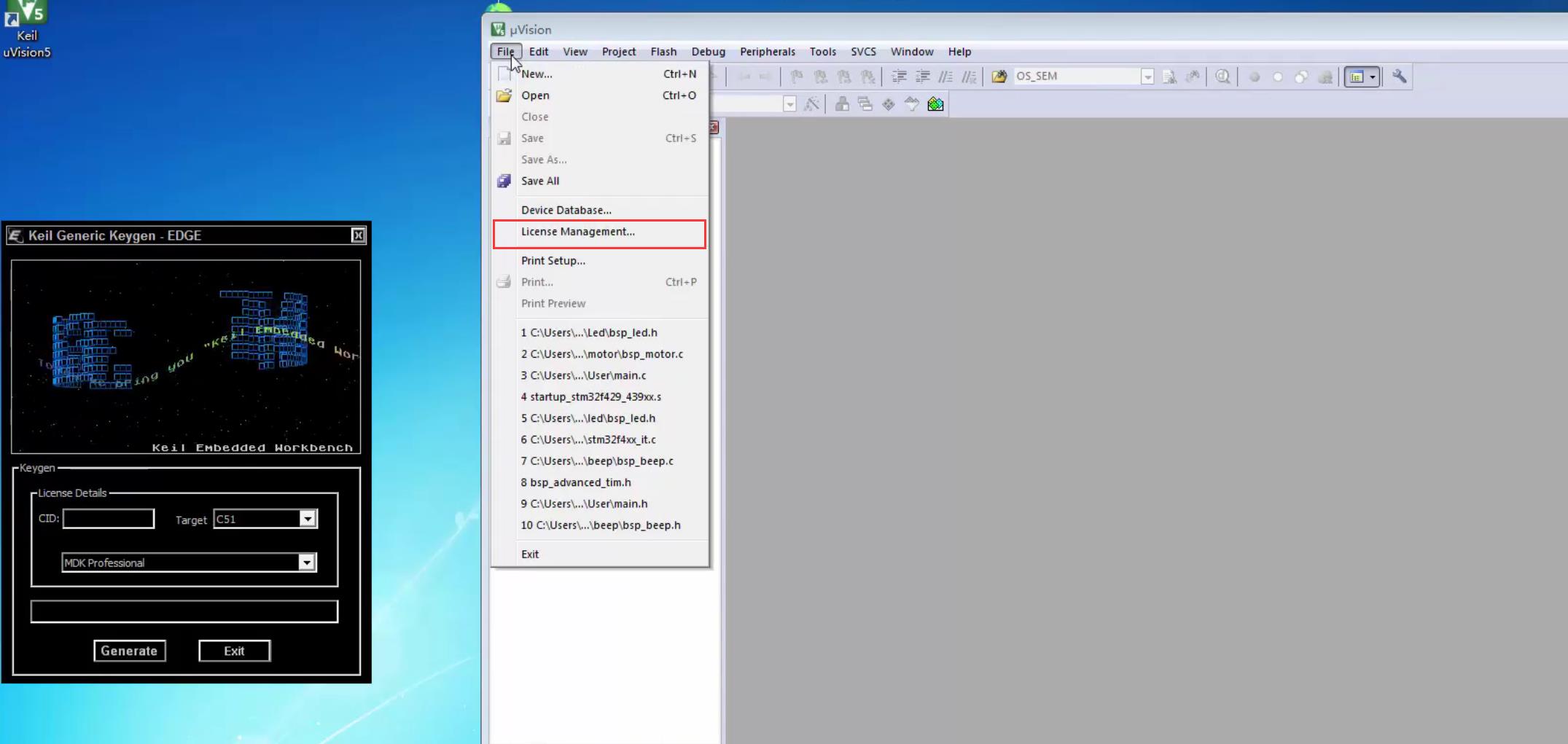
Task: Close the Keil Generic Keygen window
Action: 358,235
